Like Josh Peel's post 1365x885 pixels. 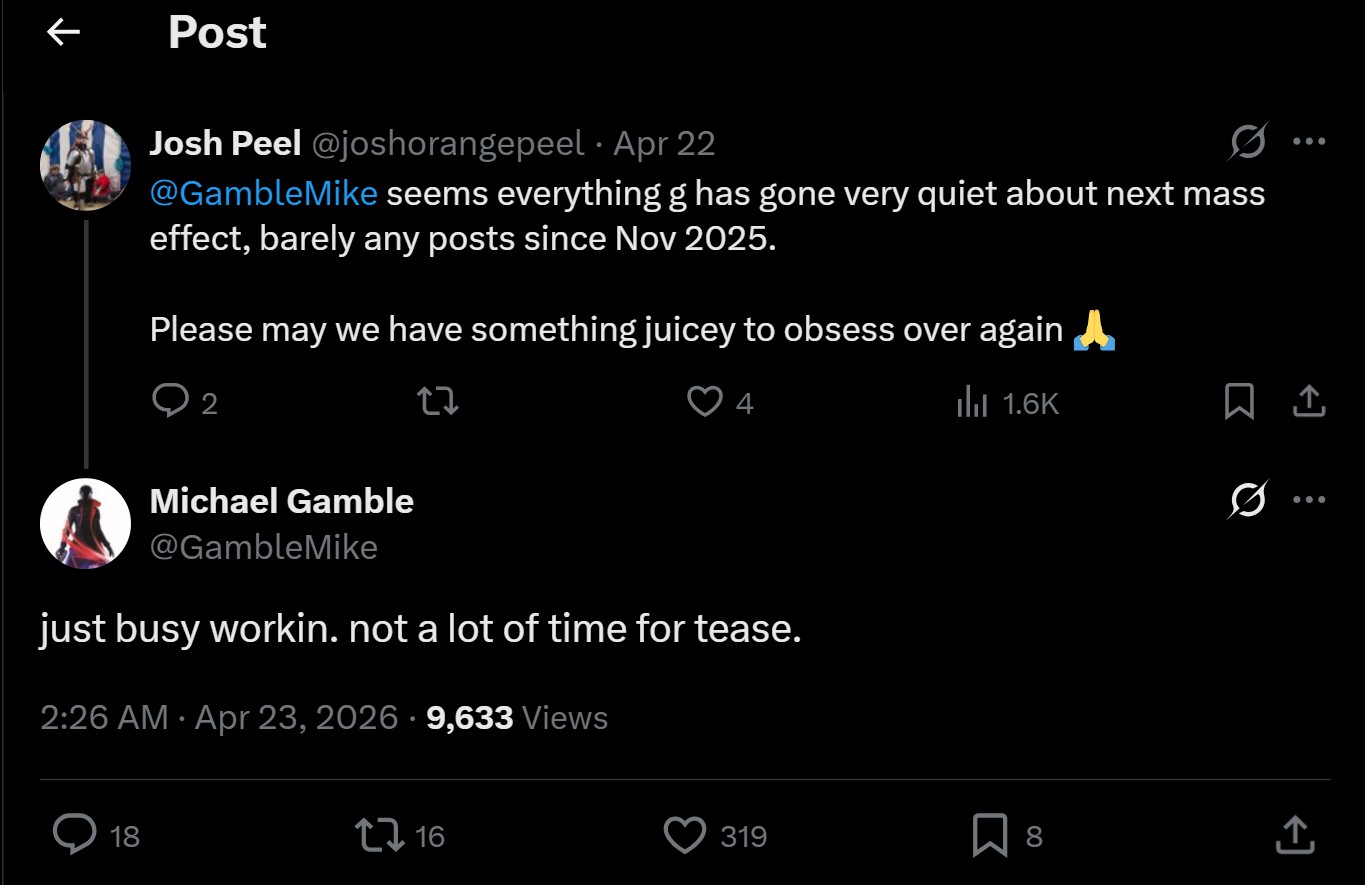704,402
